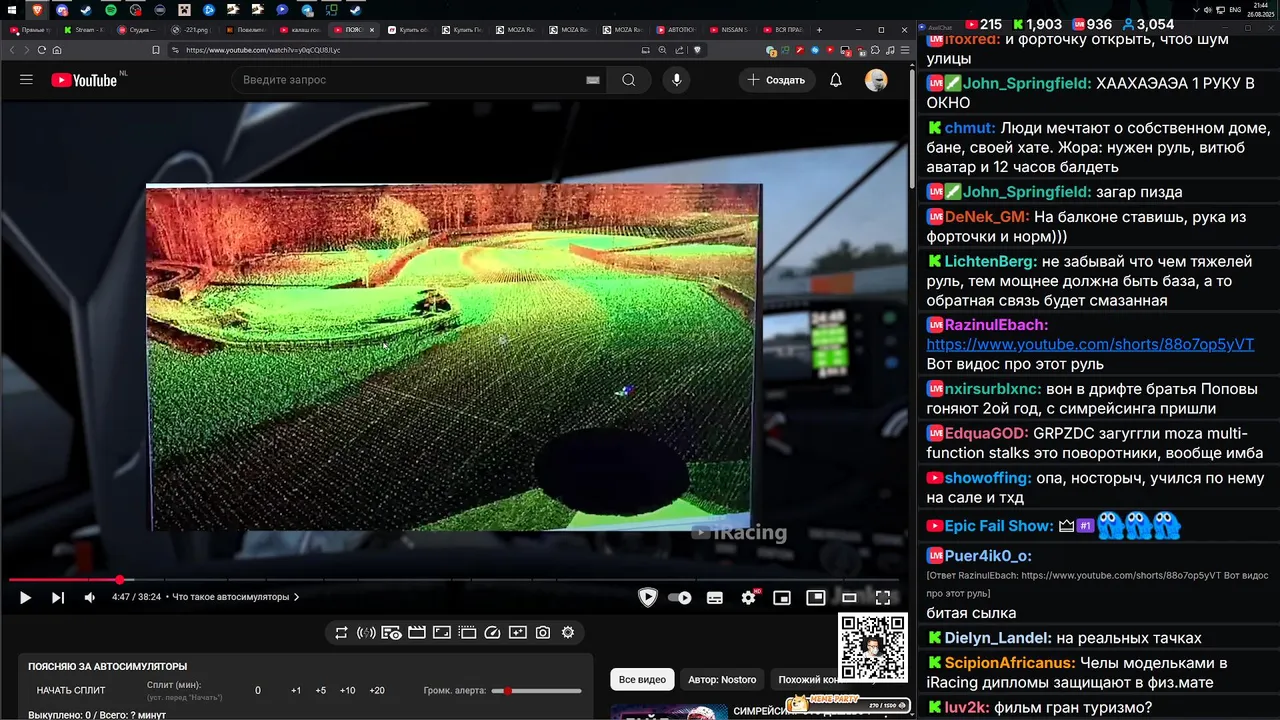Click the Brave shields icon in address bar
The image size is (1280, 720).
pyautogui.click(x=697, y=50)
